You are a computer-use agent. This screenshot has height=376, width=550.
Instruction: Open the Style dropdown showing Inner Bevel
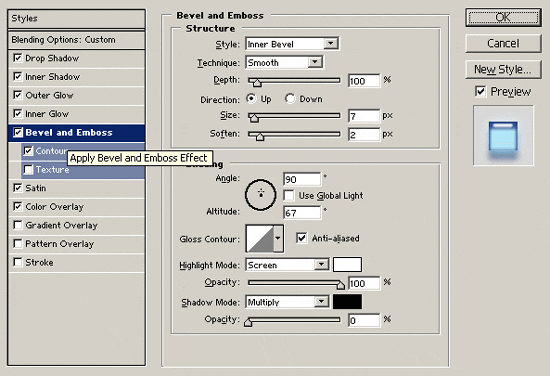pyautogui.click(x=292, y=44)
